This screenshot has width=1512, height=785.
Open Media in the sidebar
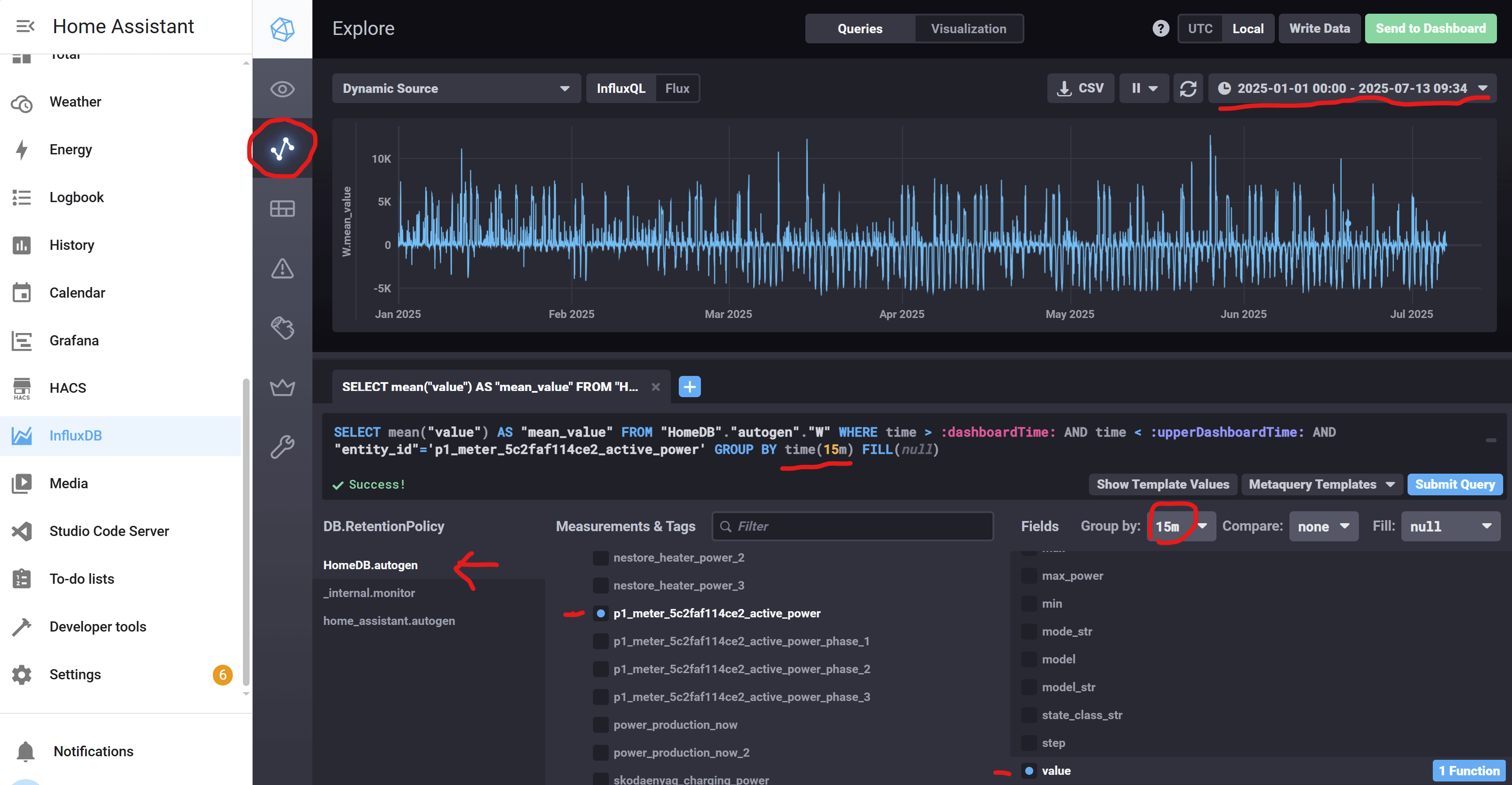[x=120, y=483]
